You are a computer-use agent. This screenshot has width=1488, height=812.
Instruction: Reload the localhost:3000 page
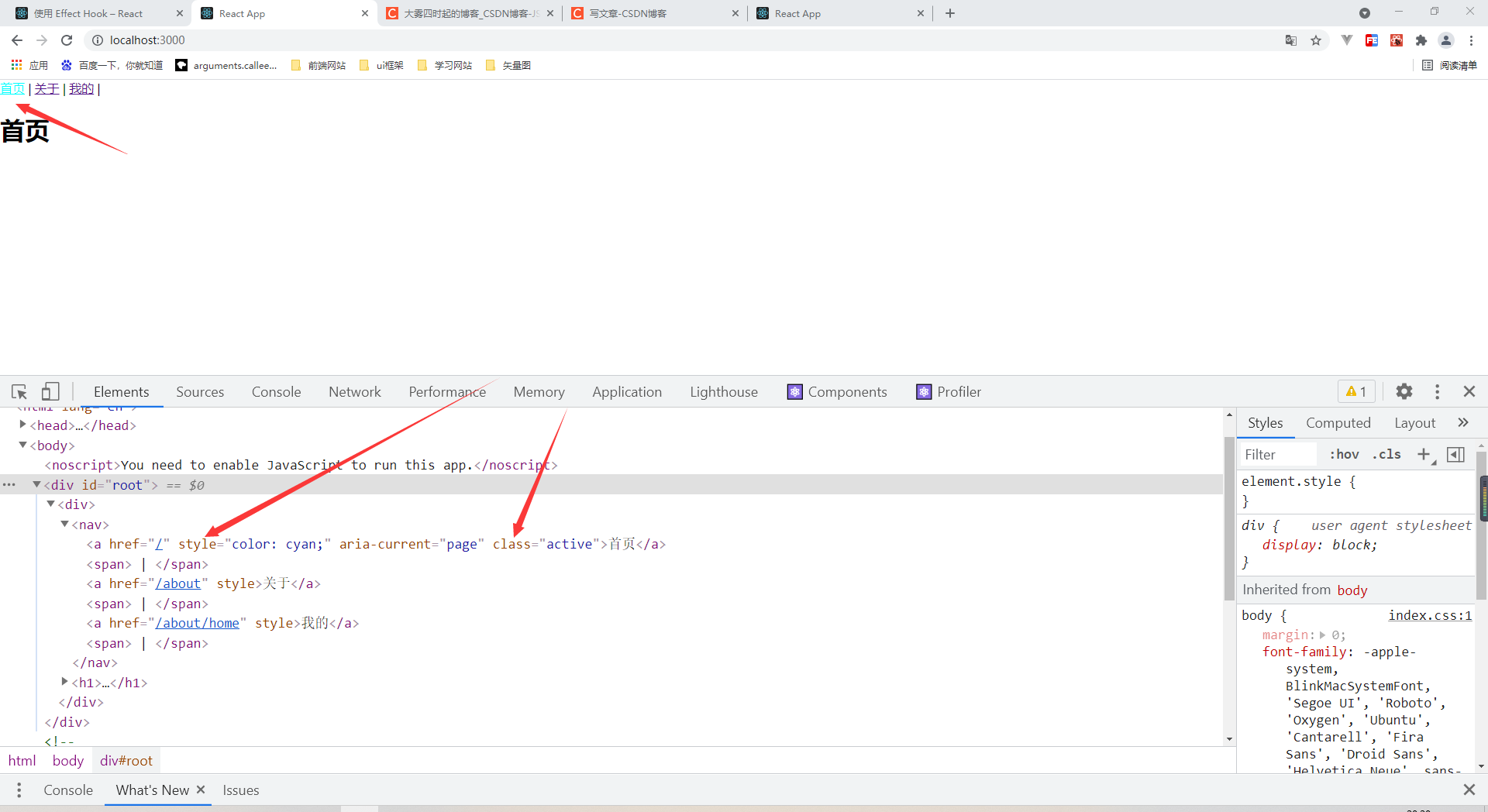pos(67,40)
